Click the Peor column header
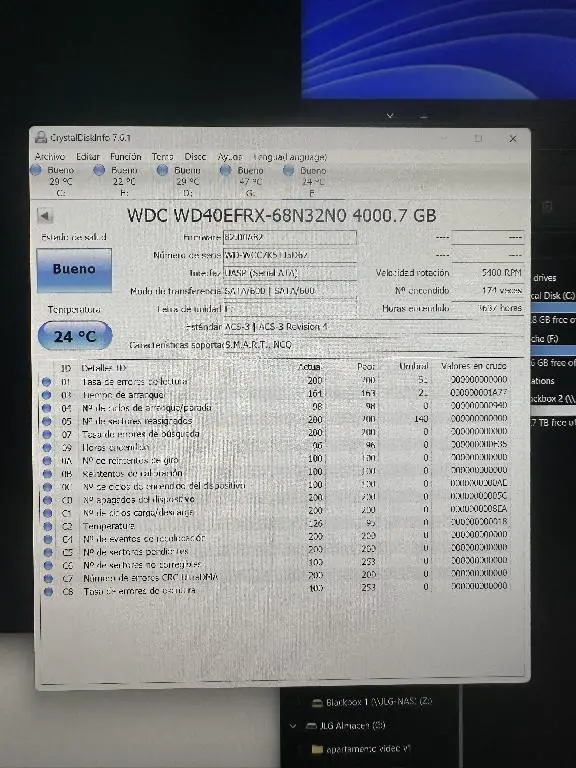The image size is (576, 768). coord(366,366)
